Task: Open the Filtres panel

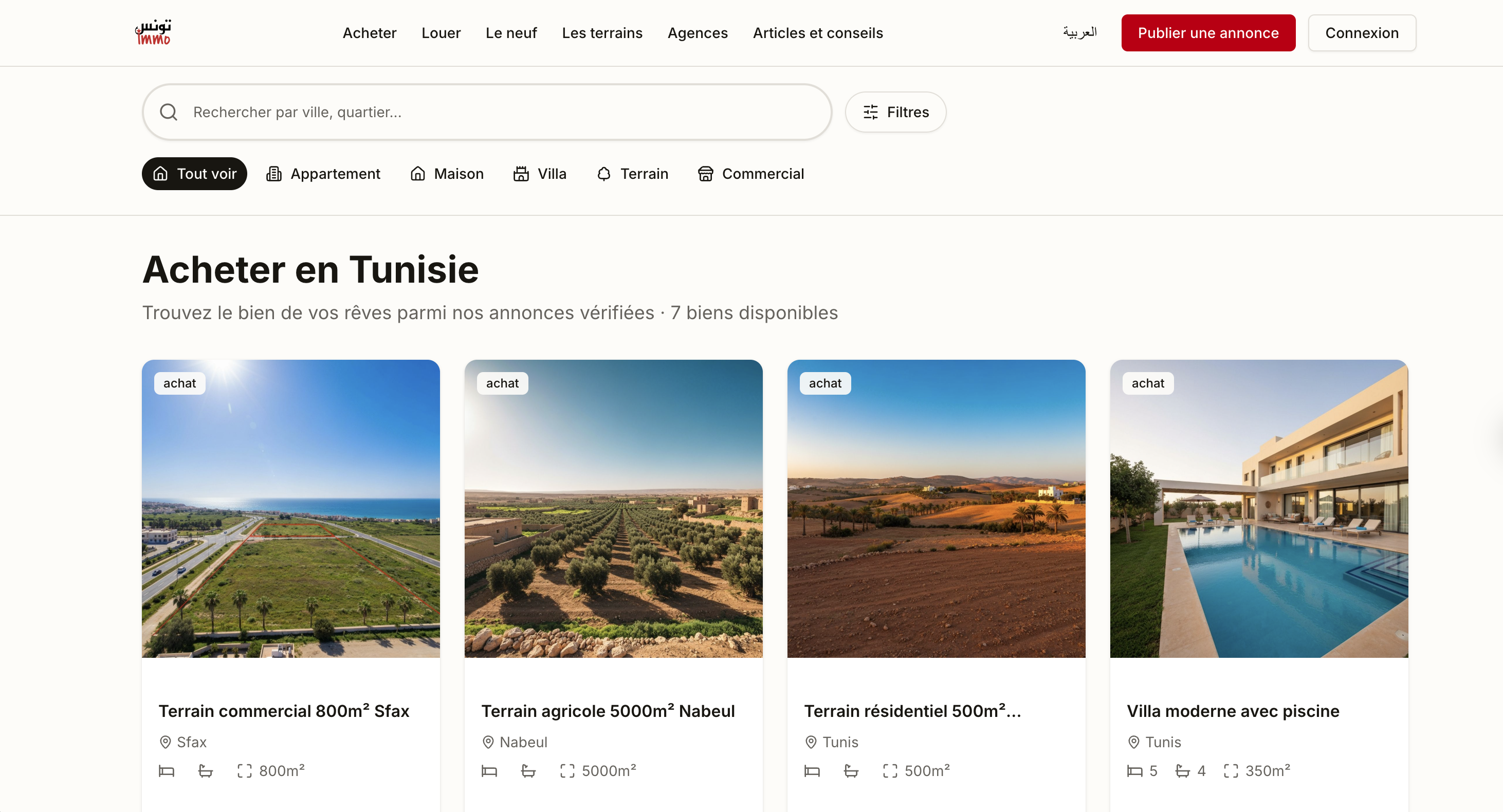Action: tap(895, 112)
